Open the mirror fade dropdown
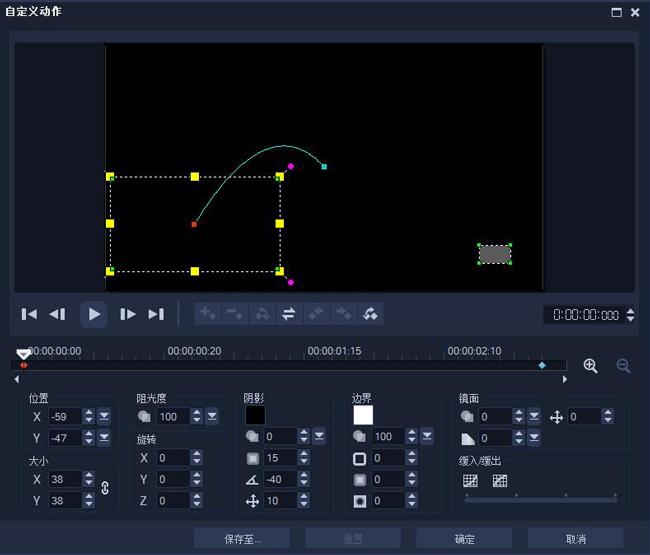Viewport: 650px width, 555px height. (534, 438)
